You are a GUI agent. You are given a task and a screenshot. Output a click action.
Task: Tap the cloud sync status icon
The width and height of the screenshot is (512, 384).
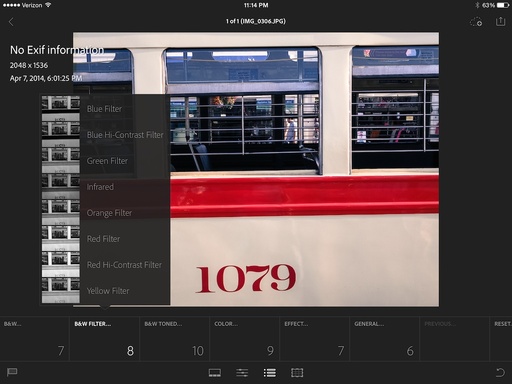pos(476,22)
